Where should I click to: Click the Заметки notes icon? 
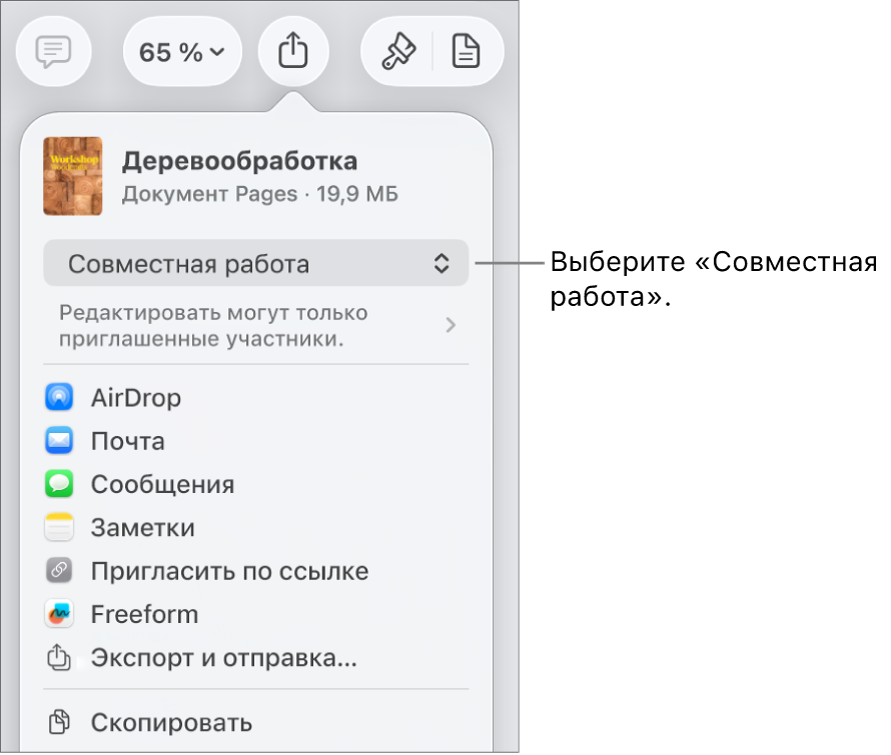59,527
